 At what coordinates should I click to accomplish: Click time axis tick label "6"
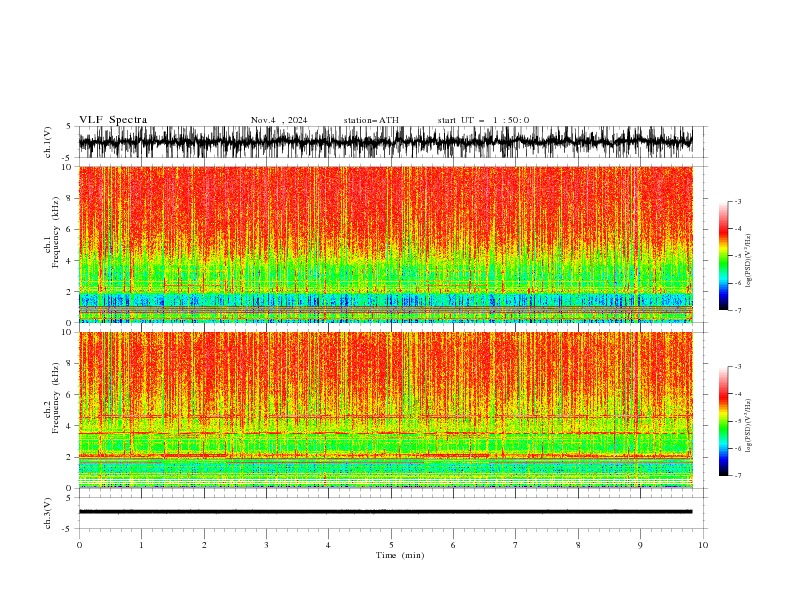click(453, 545)
